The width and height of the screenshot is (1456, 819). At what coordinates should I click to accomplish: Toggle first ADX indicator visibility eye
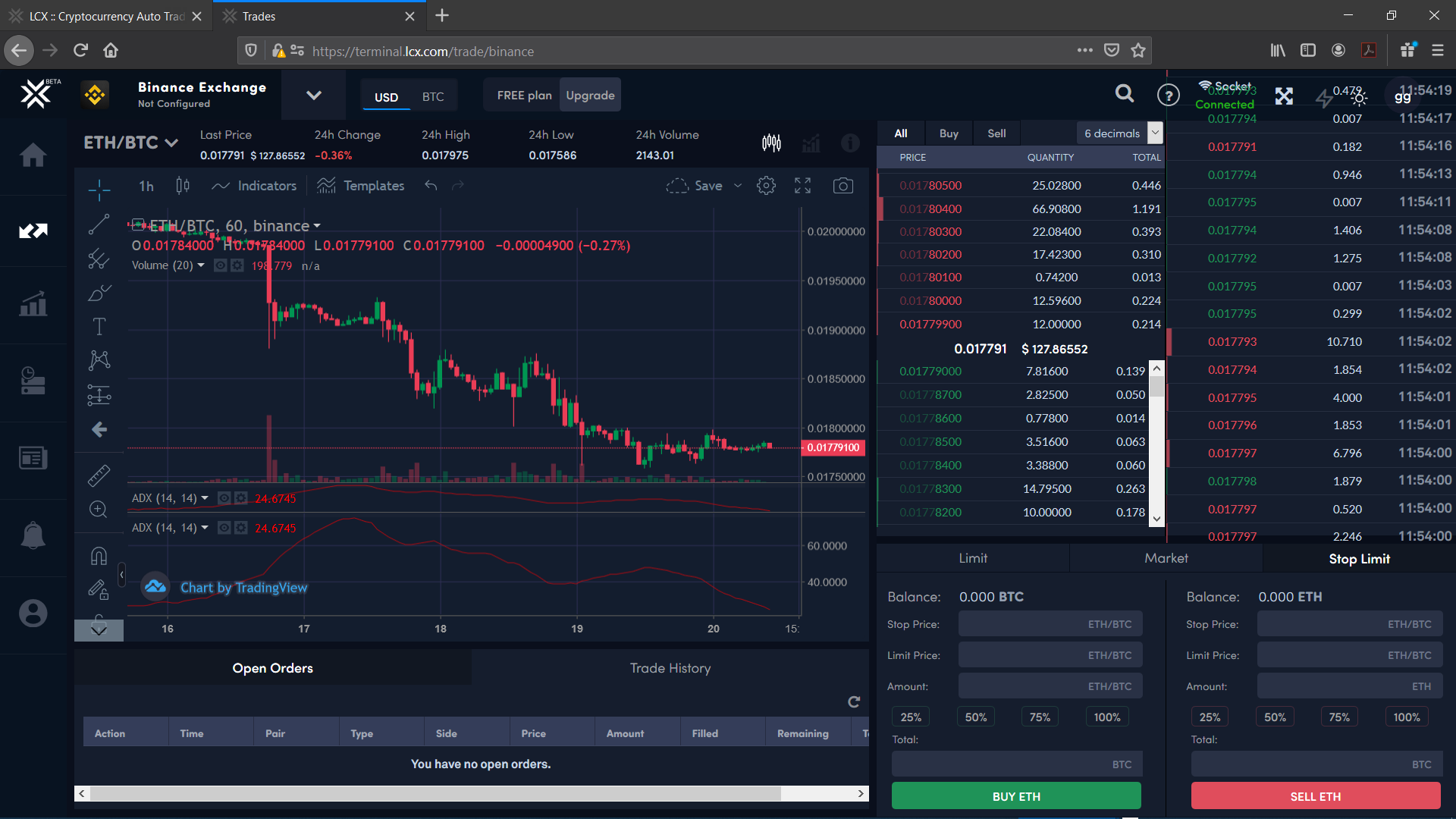click(224, 498)
